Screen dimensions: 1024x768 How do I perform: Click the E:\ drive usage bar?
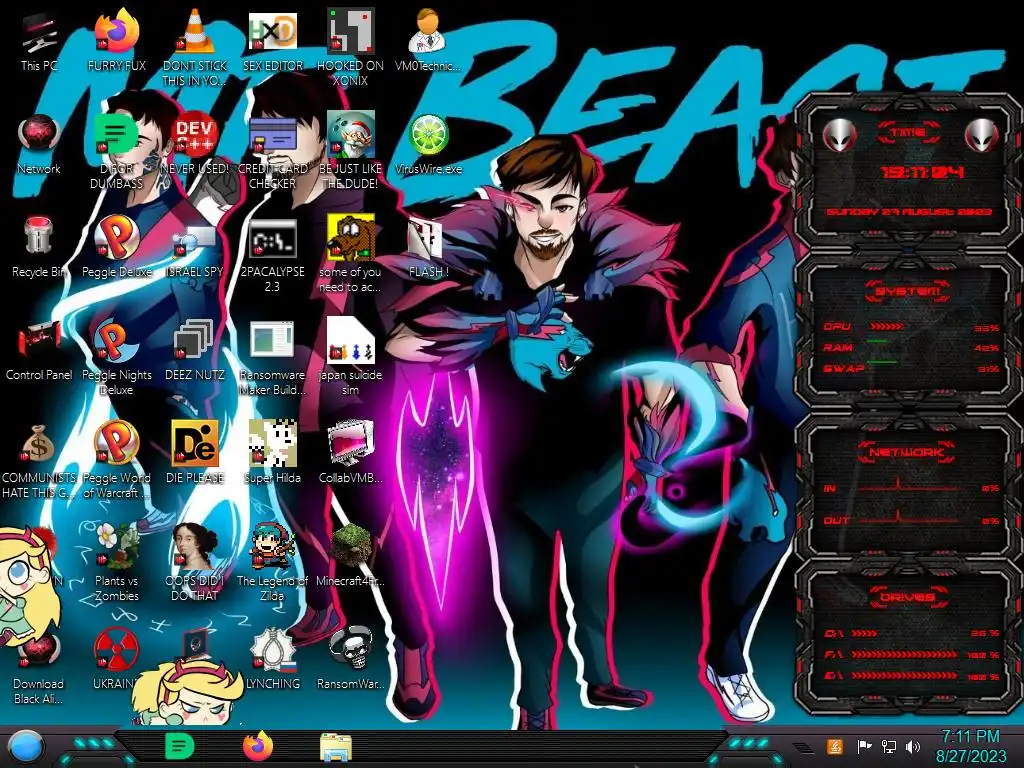[904, 675]
